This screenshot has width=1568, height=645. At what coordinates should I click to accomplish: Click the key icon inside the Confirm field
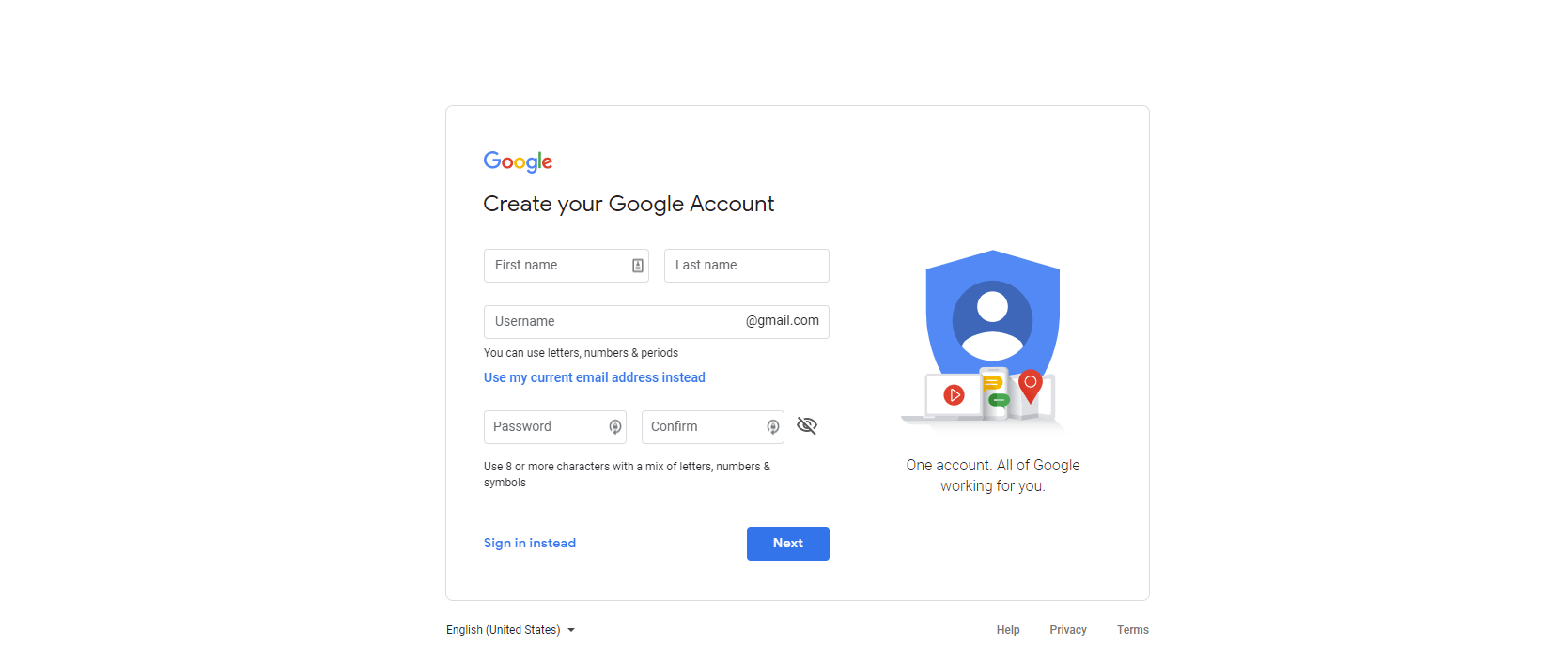773,427
